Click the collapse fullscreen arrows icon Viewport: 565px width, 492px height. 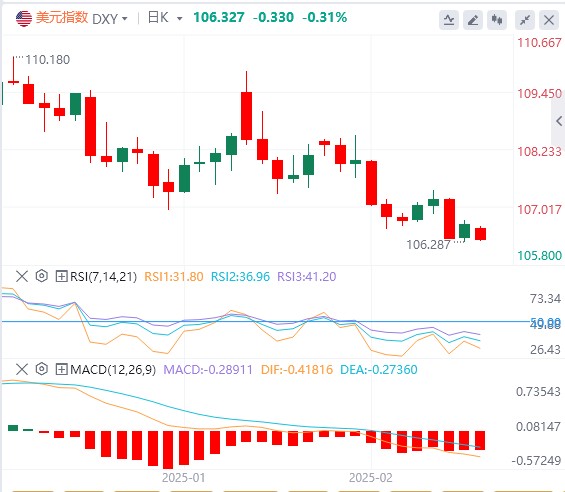tap(525, 19)
